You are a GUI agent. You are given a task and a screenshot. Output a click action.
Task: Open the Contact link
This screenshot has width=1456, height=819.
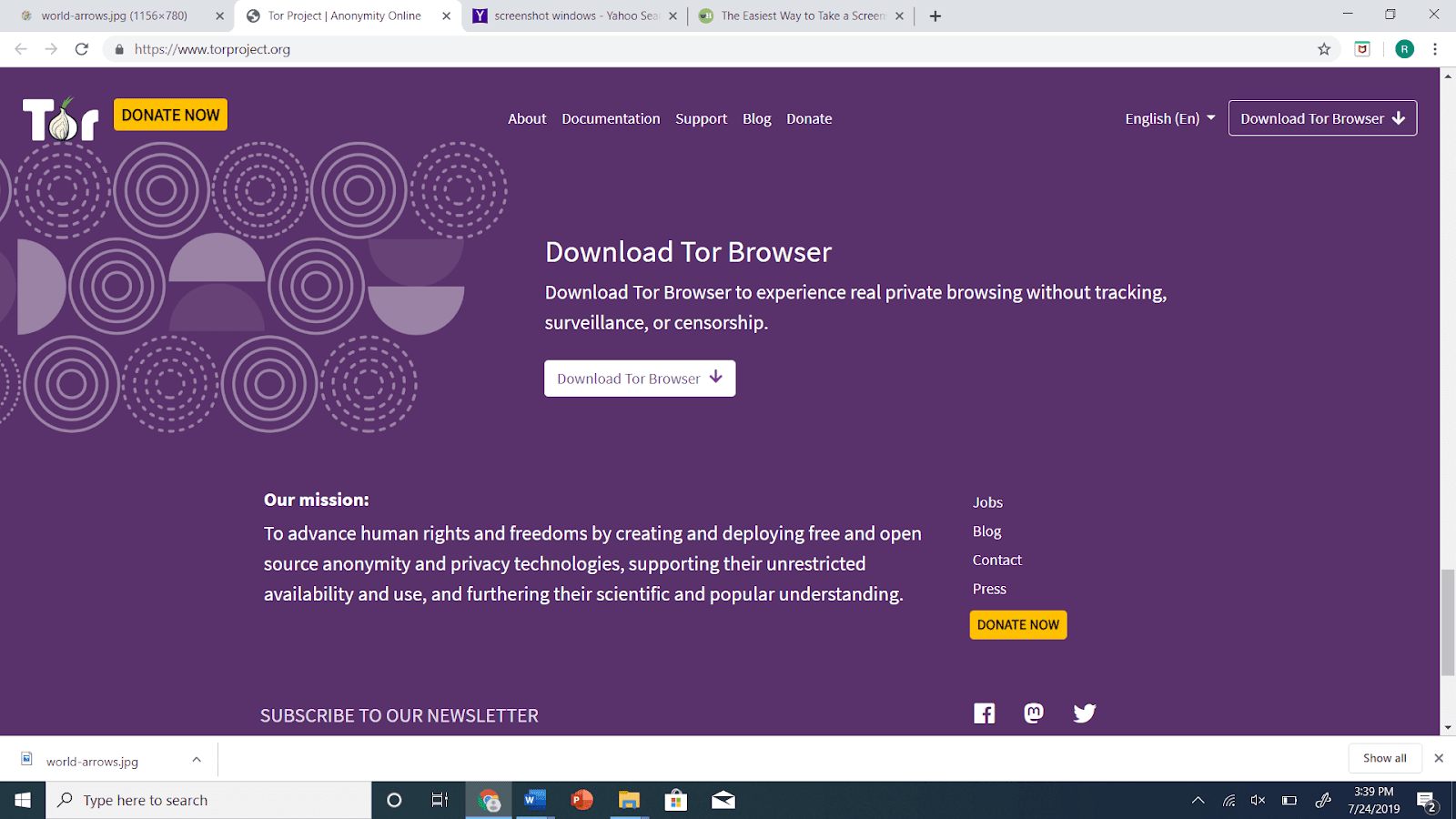pyautogui.click(x=996, y=560)
